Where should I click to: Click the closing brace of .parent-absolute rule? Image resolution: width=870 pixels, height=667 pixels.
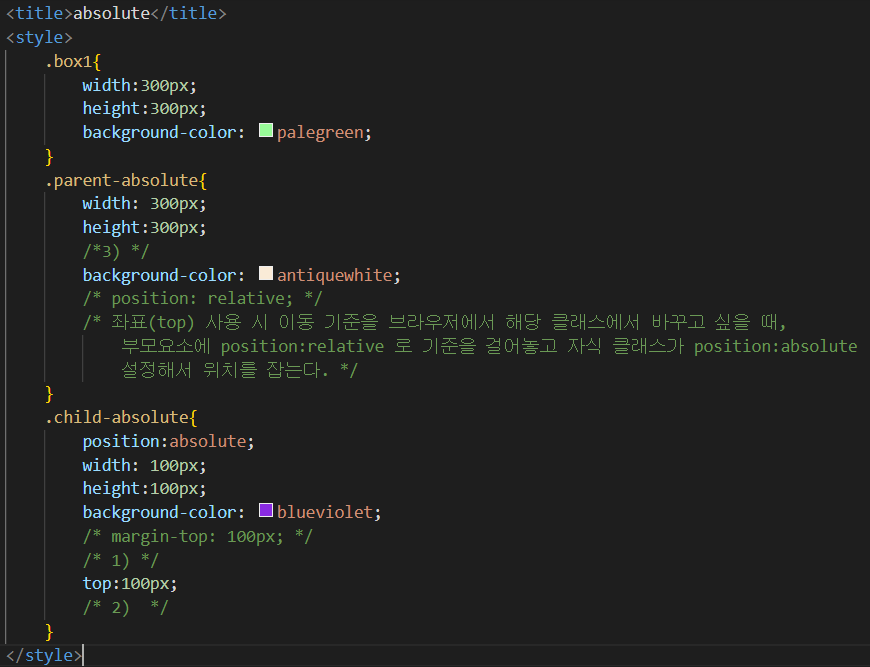(49, 394)
